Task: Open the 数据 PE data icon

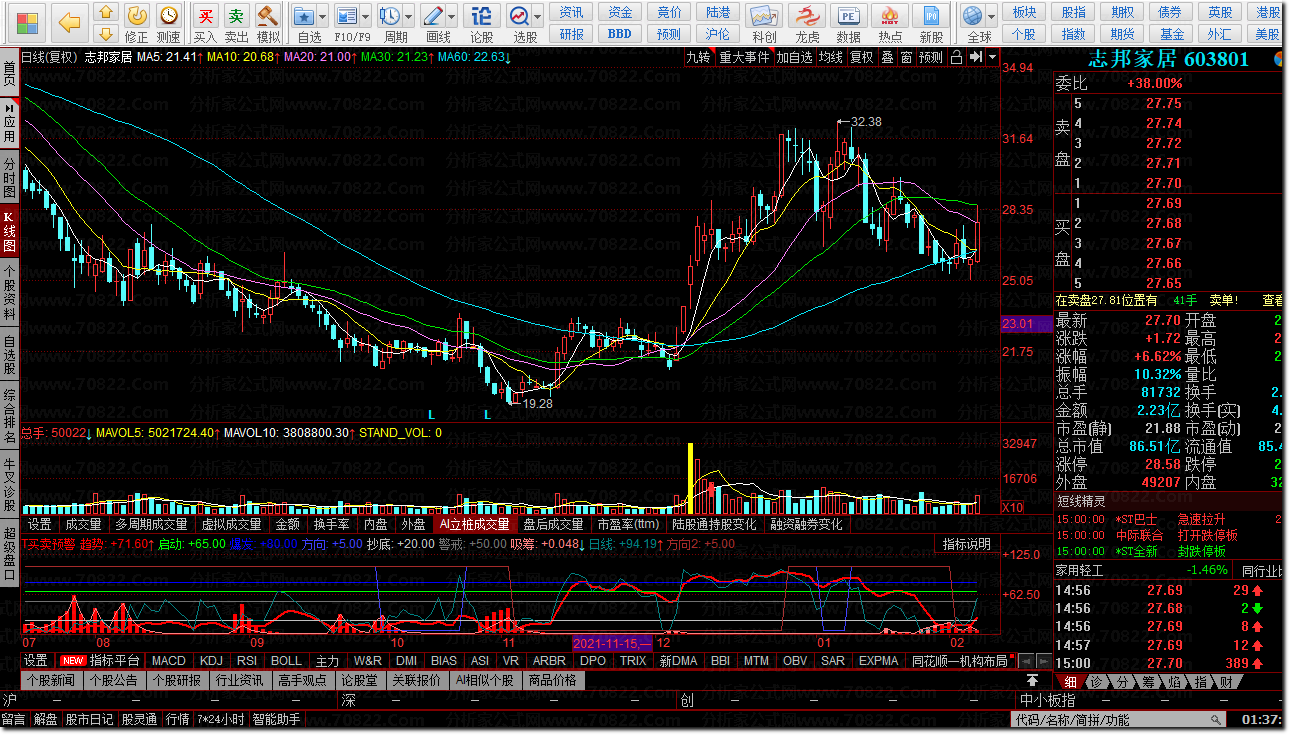Action: 848,17
